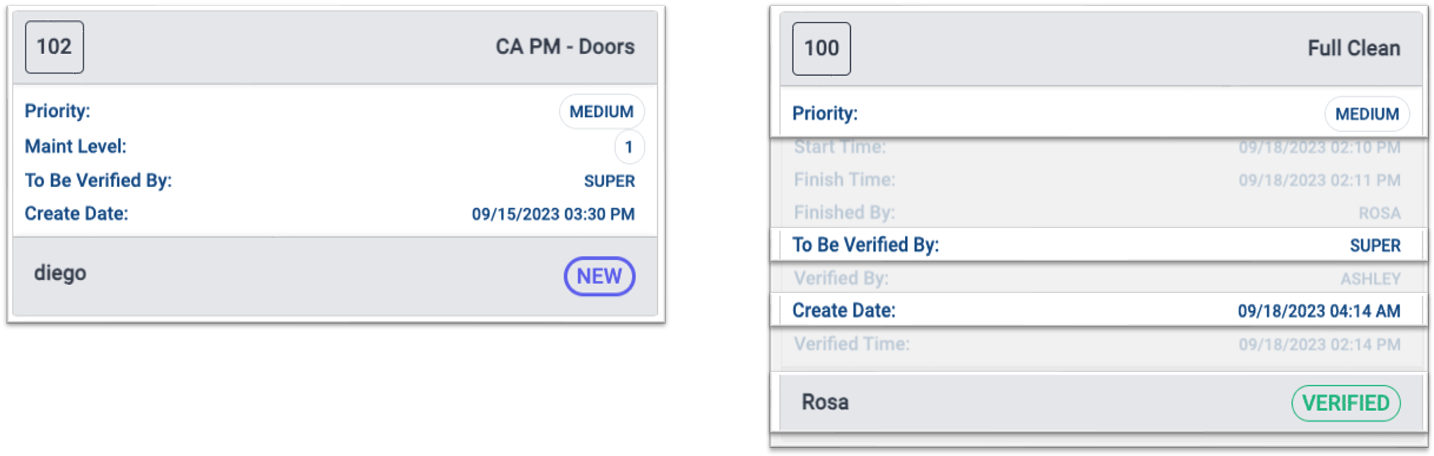Click the Verified By ASHLEY value

tap(1370, 278)
